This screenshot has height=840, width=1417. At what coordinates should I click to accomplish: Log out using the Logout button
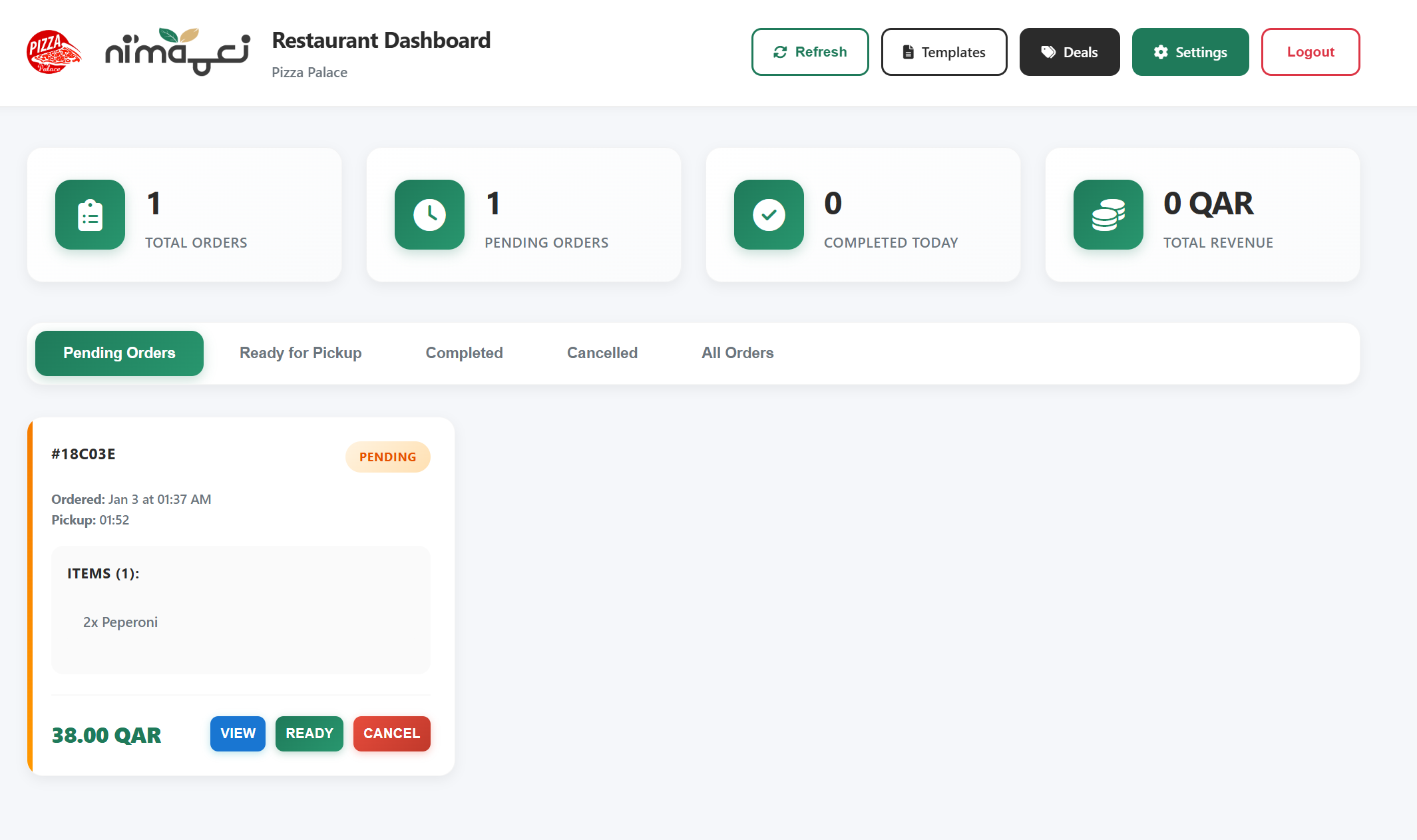coord(1310,52)
